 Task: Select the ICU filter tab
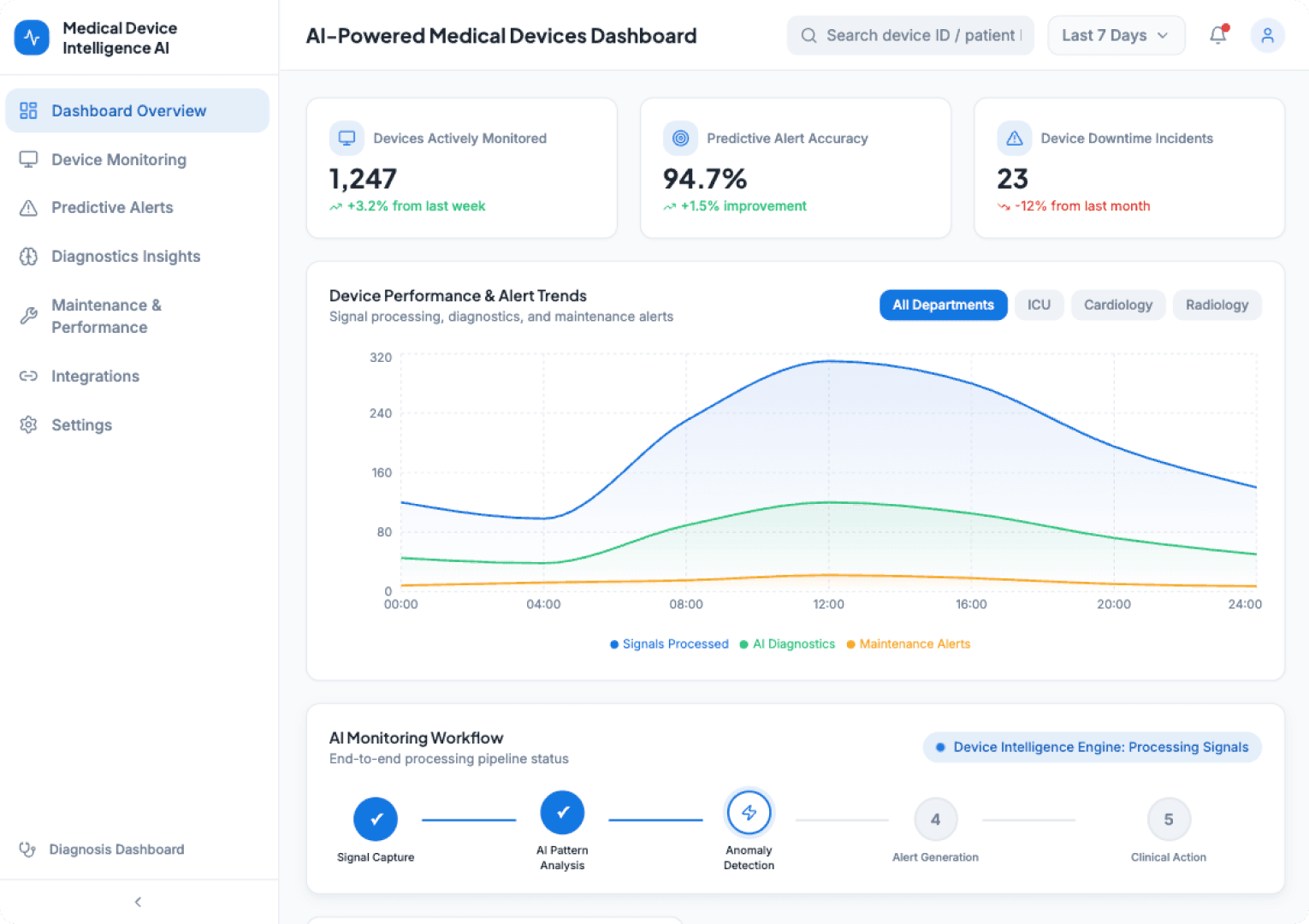(x=1039, y=305)
